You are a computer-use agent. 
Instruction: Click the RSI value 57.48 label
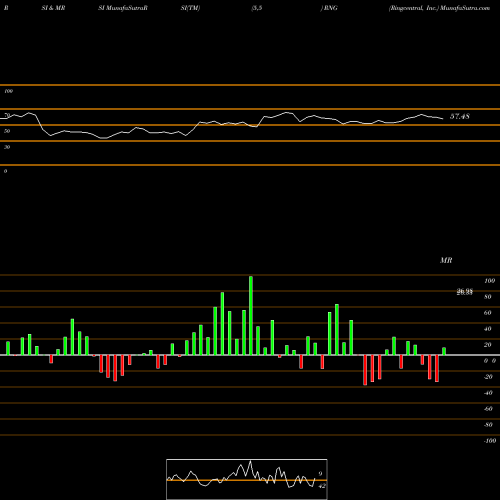point(460,116)
